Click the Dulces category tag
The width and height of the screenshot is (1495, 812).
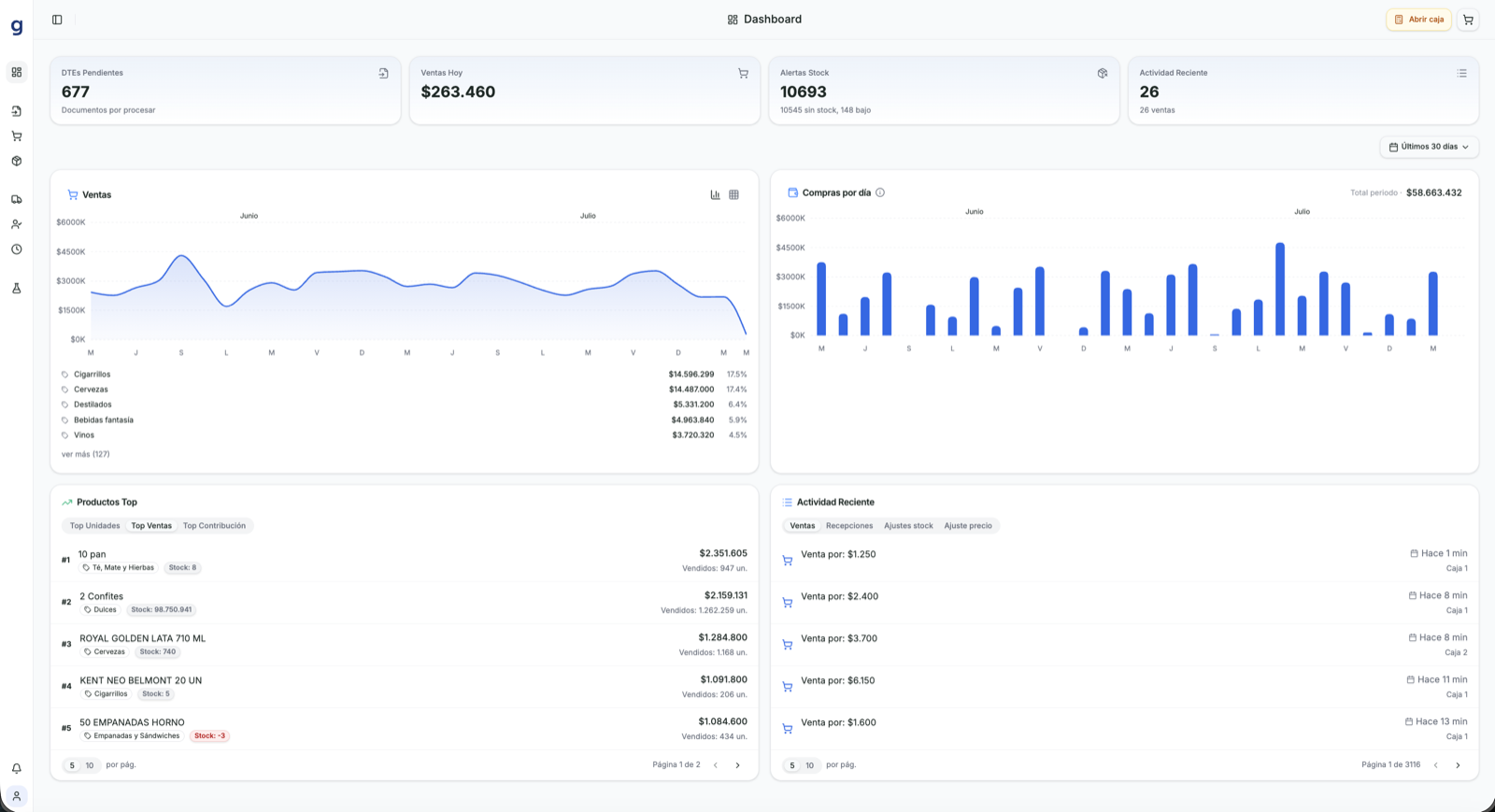coord(100,610)
